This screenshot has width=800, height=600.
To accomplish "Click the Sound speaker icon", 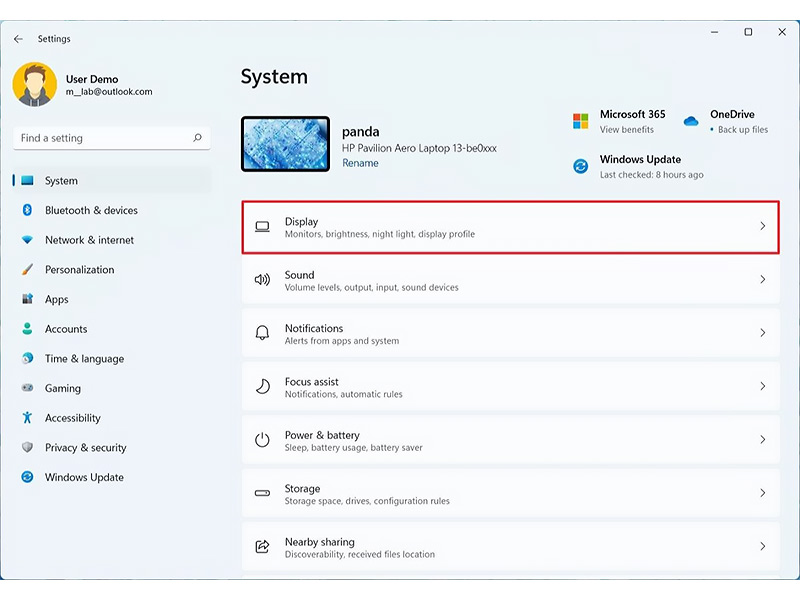I will pos(262,280).
